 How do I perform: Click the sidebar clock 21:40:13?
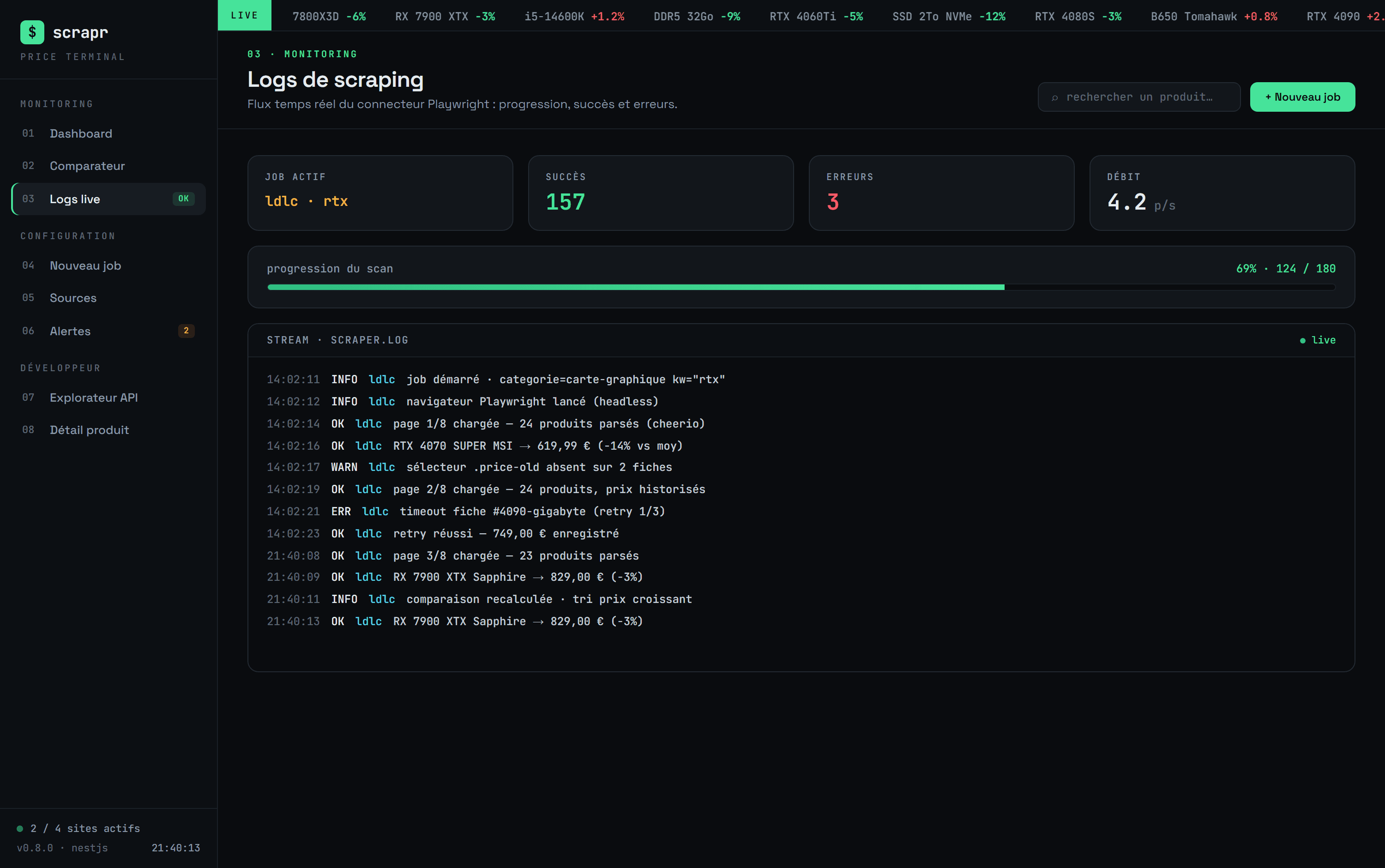click(x=175, y=848)
